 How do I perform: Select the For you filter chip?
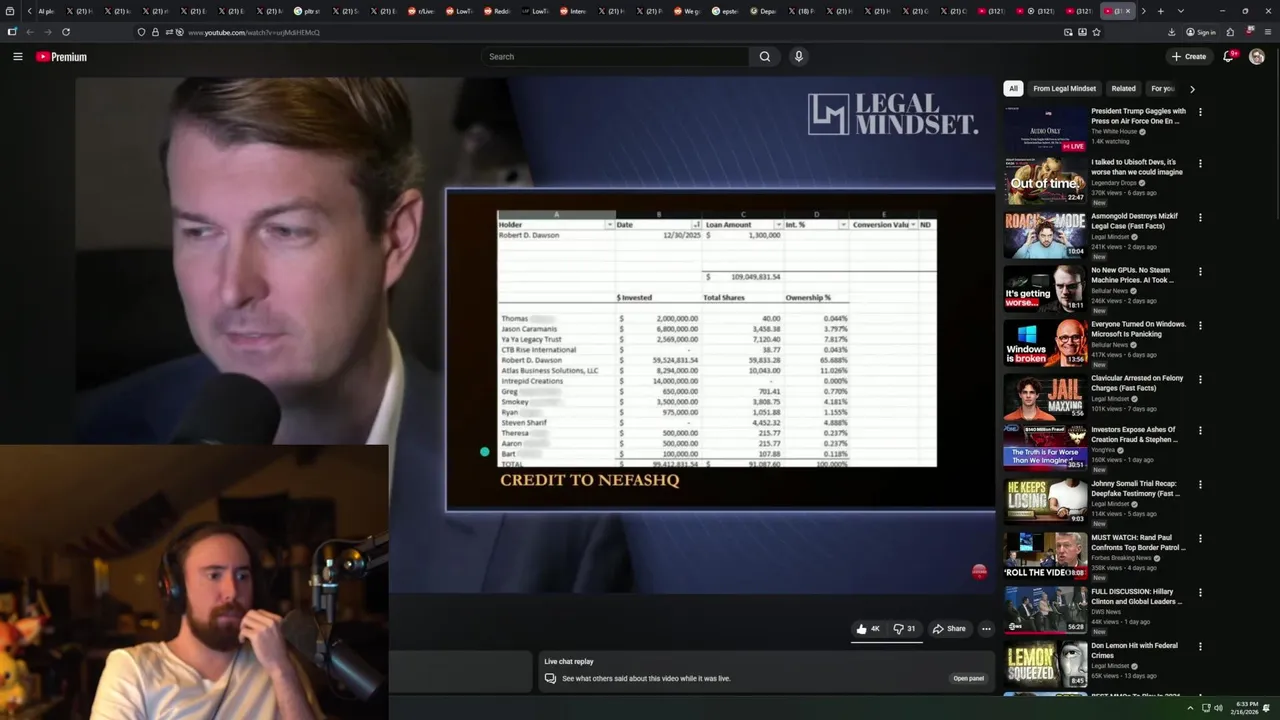click(1160, 88)
